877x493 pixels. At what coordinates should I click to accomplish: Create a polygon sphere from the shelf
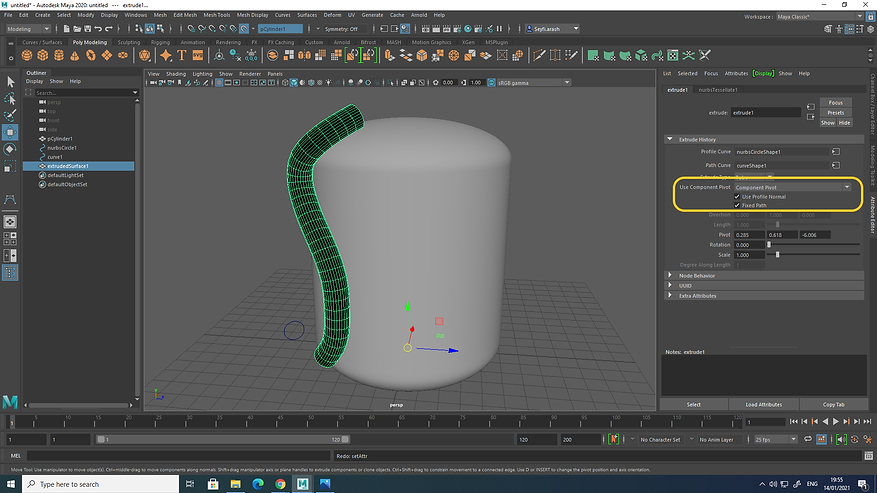(x=26, y=55)
